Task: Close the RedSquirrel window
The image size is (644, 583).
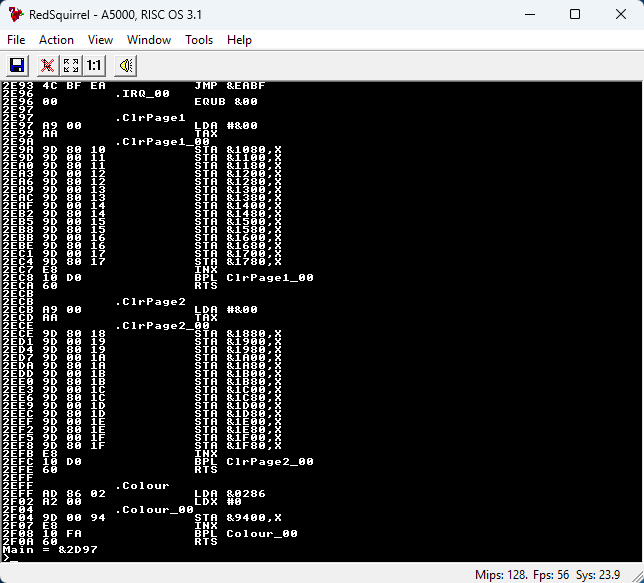Action: coord(621,14)
